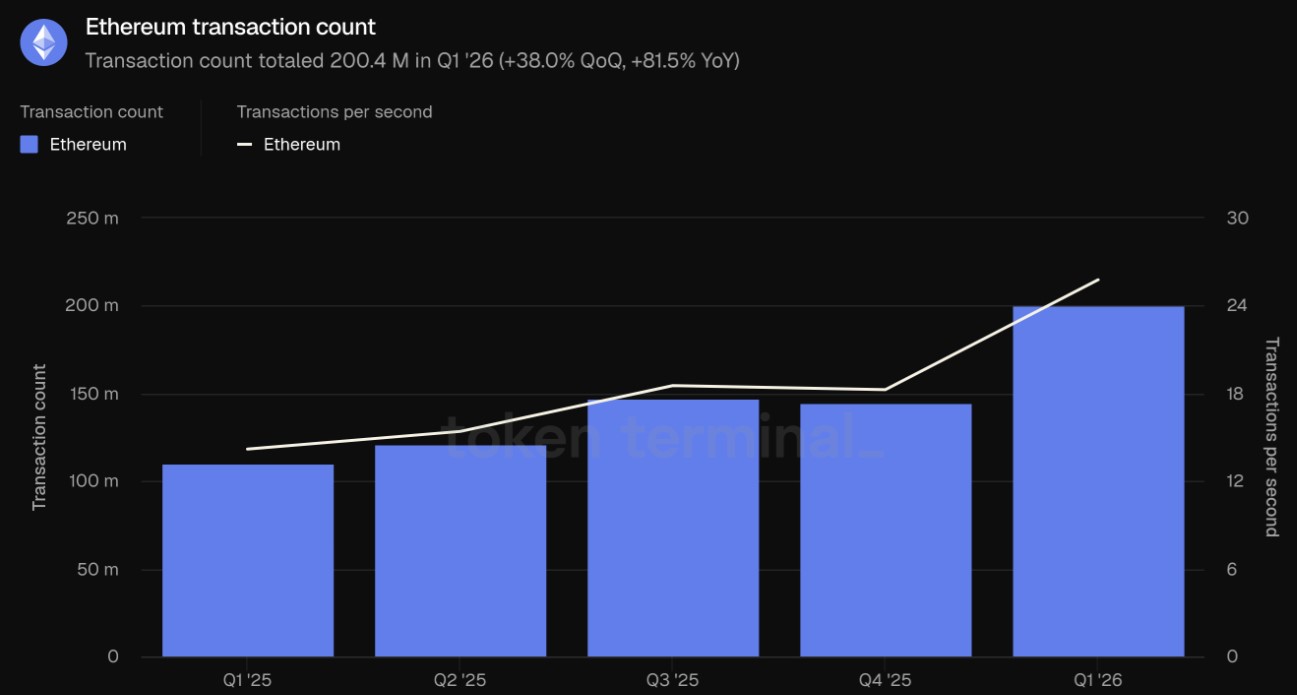Click the Q2 '25 x-axis label

(x=460, y=680)
